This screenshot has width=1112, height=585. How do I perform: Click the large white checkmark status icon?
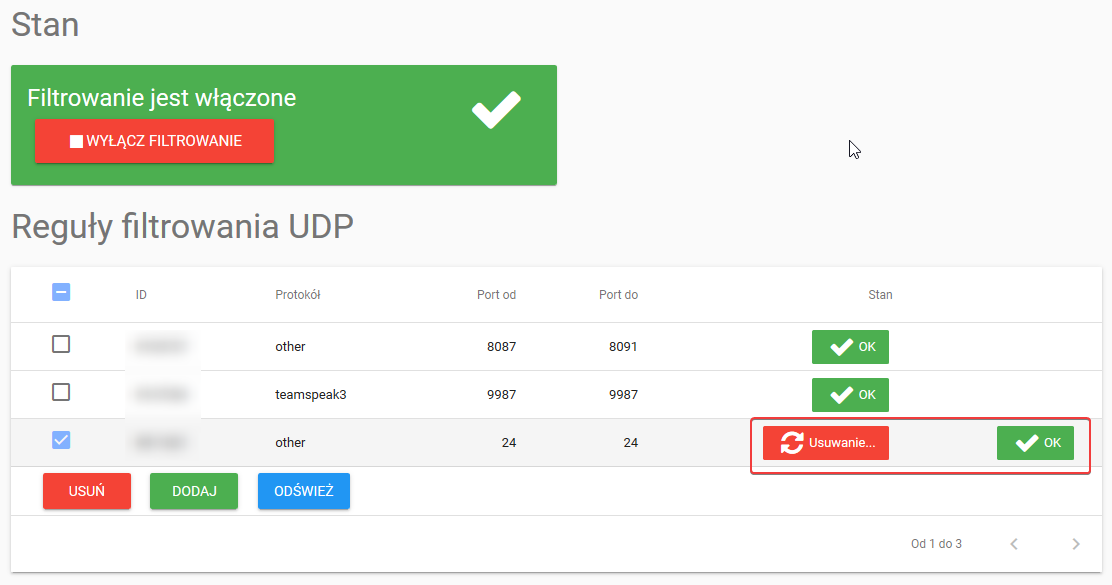click(x=496, y=110)
